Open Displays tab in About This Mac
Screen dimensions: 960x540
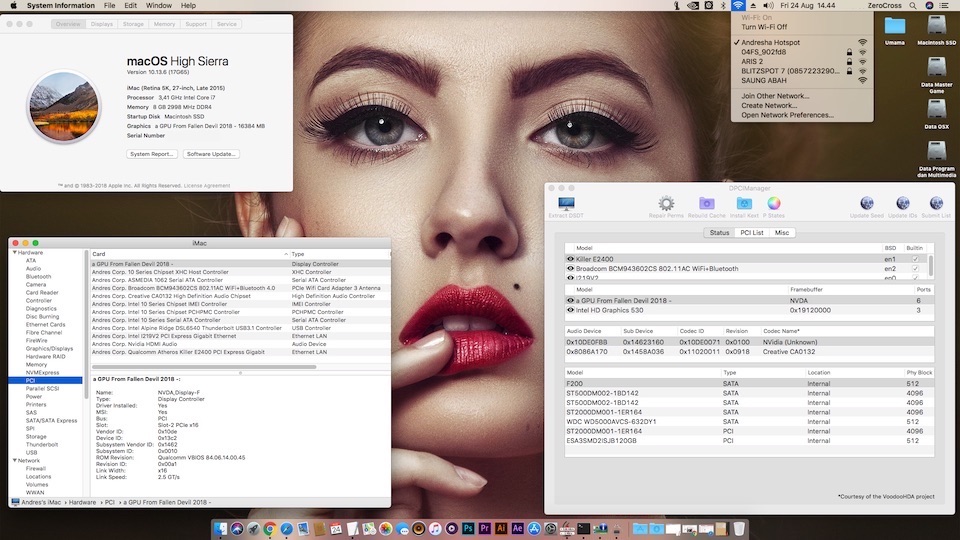[x=102, y=24]
